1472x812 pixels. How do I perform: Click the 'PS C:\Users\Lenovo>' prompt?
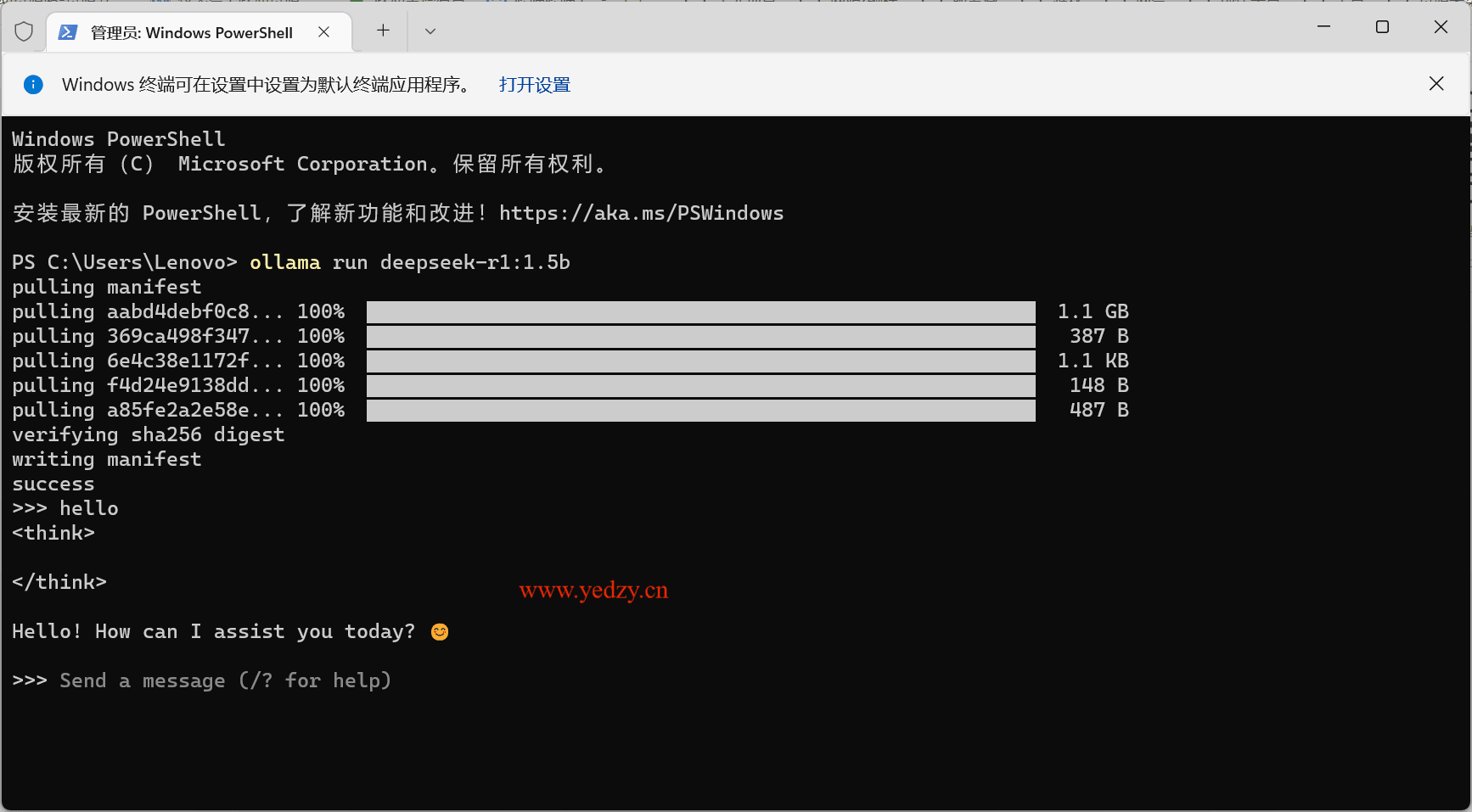125,262
